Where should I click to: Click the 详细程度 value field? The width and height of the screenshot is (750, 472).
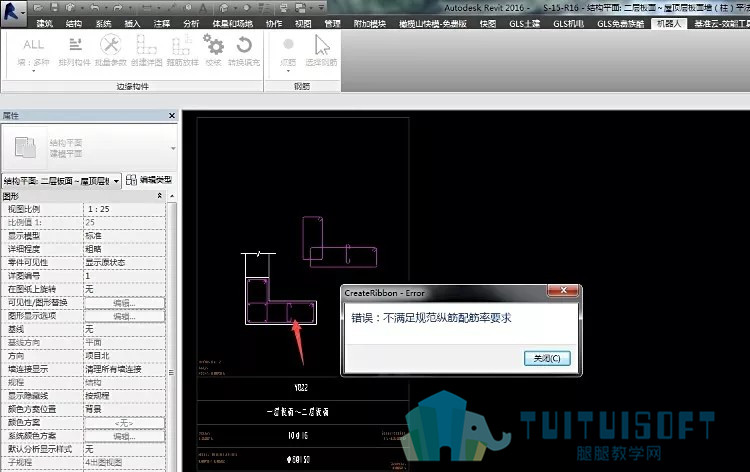[x=124, y=249]
